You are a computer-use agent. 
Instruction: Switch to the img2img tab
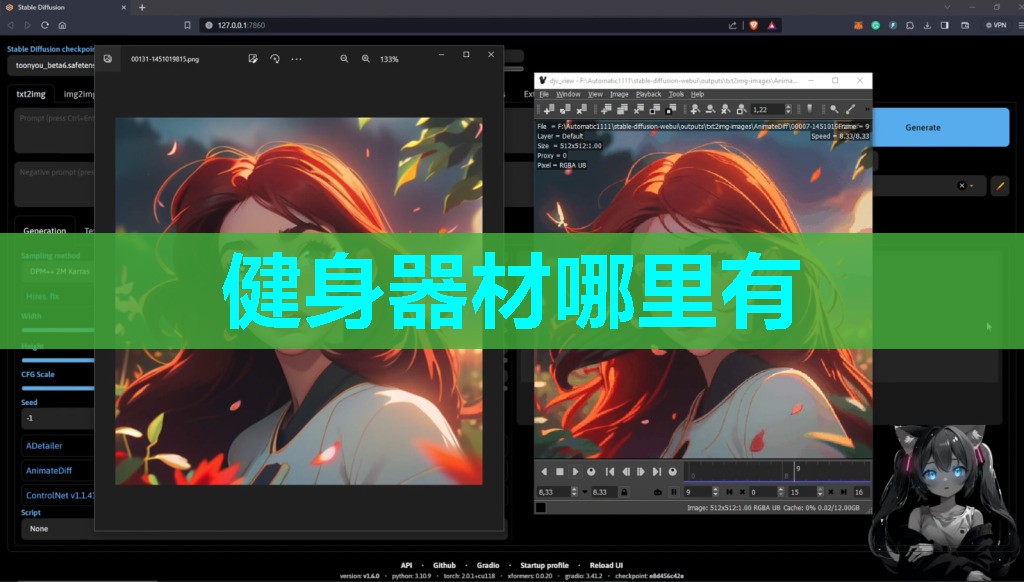78,94
